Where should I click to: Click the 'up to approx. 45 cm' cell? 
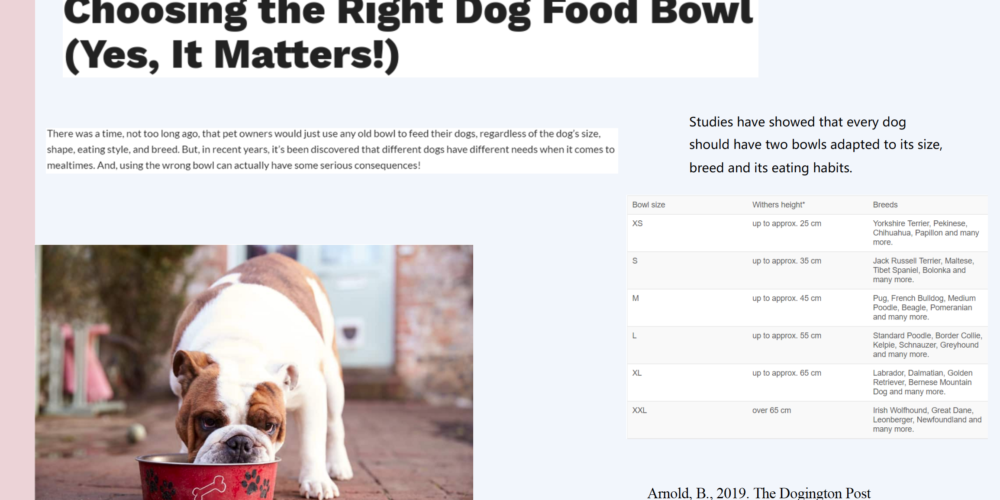787,298
